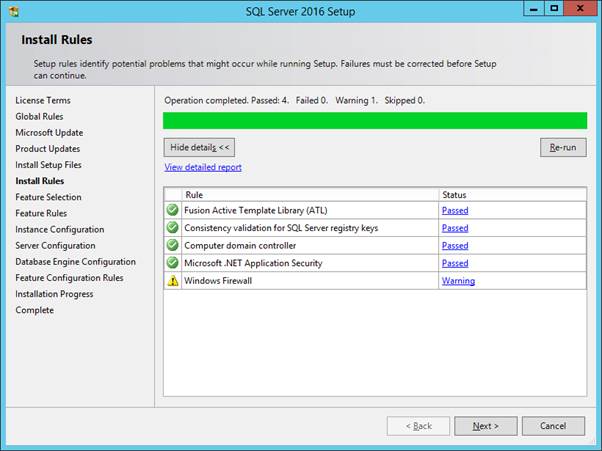Click the green progress bar
This screenshot has height=451, width=602.
click(x=375, y=121)
